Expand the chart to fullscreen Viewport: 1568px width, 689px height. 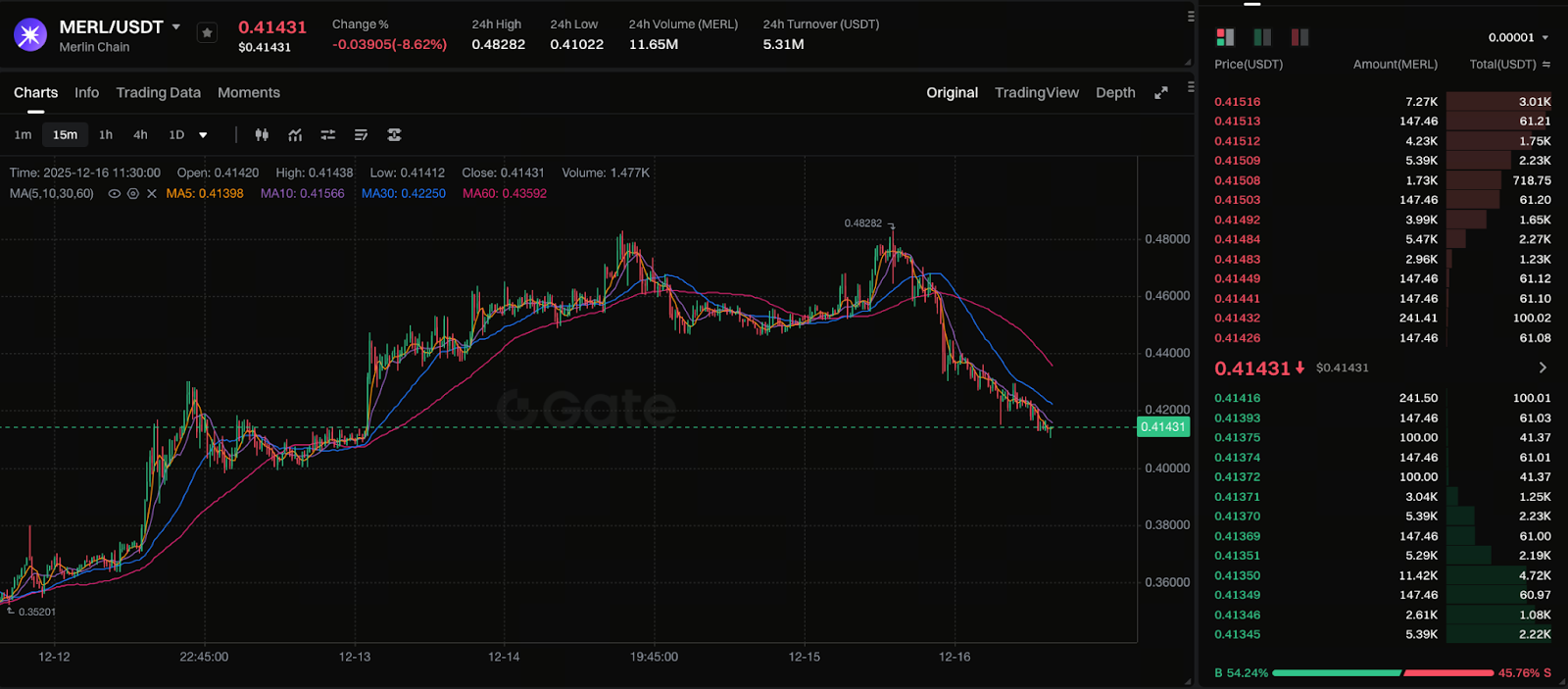click(x=1161, y=93)
